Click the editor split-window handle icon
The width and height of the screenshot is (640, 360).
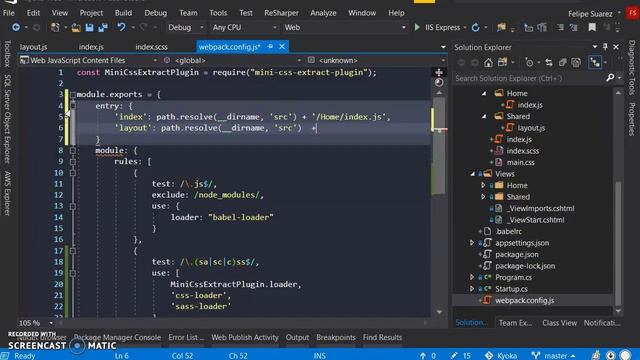[439, 72]
